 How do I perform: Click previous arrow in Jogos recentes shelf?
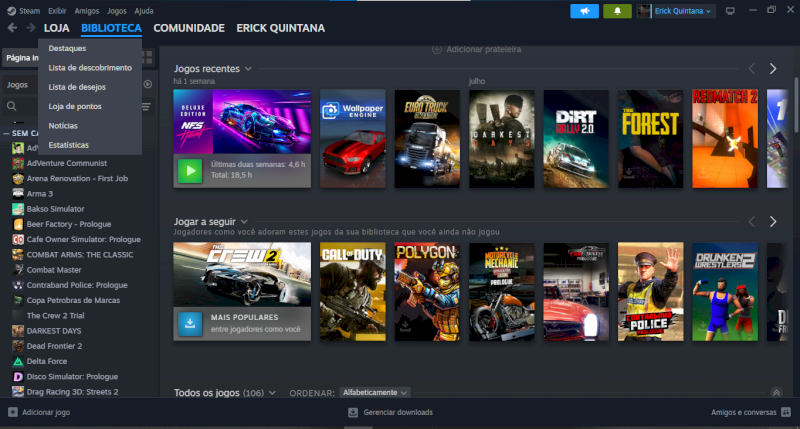(752, 68)
